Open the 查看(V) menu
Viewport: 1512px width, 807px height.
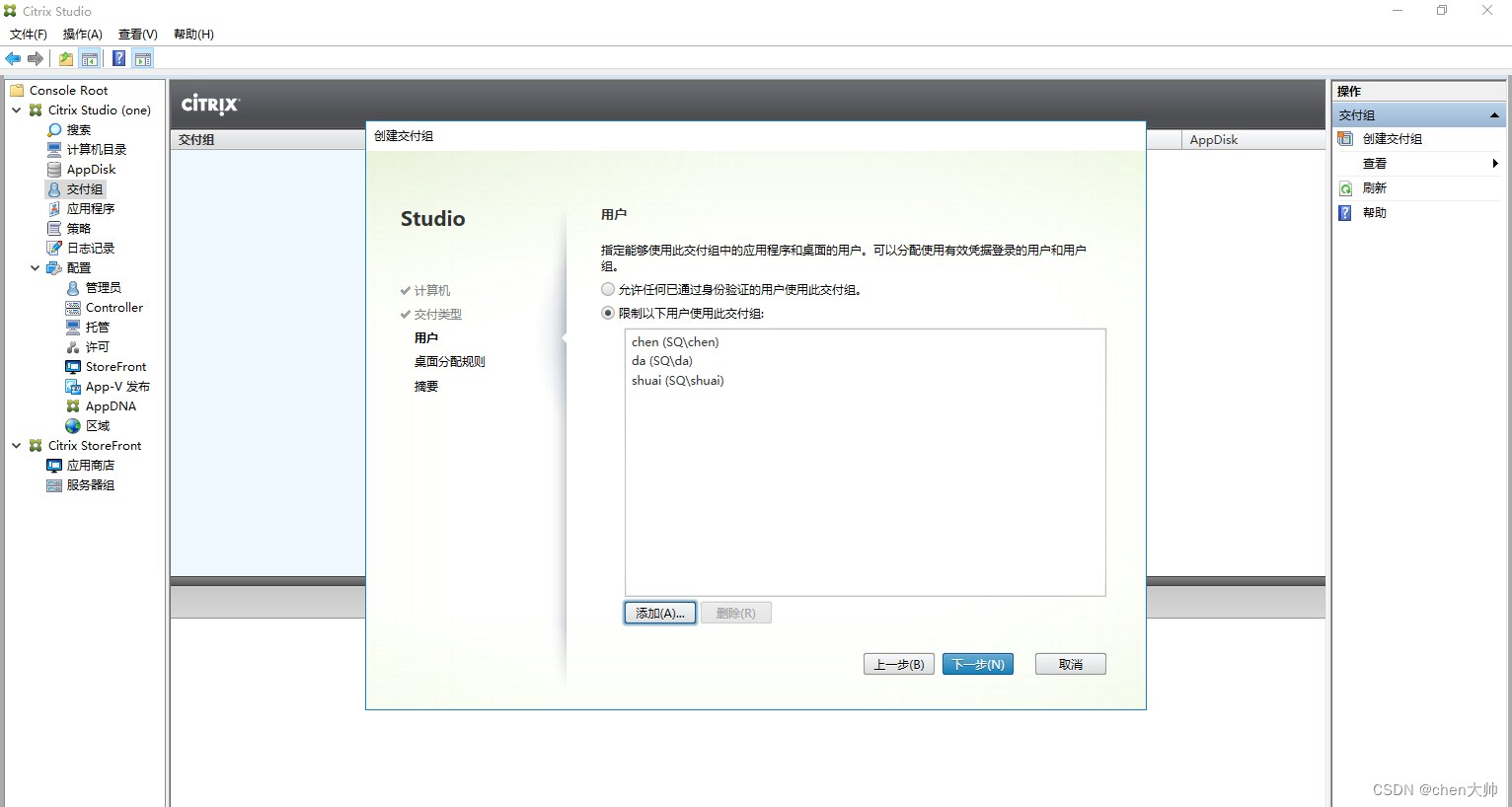[138, 35]
